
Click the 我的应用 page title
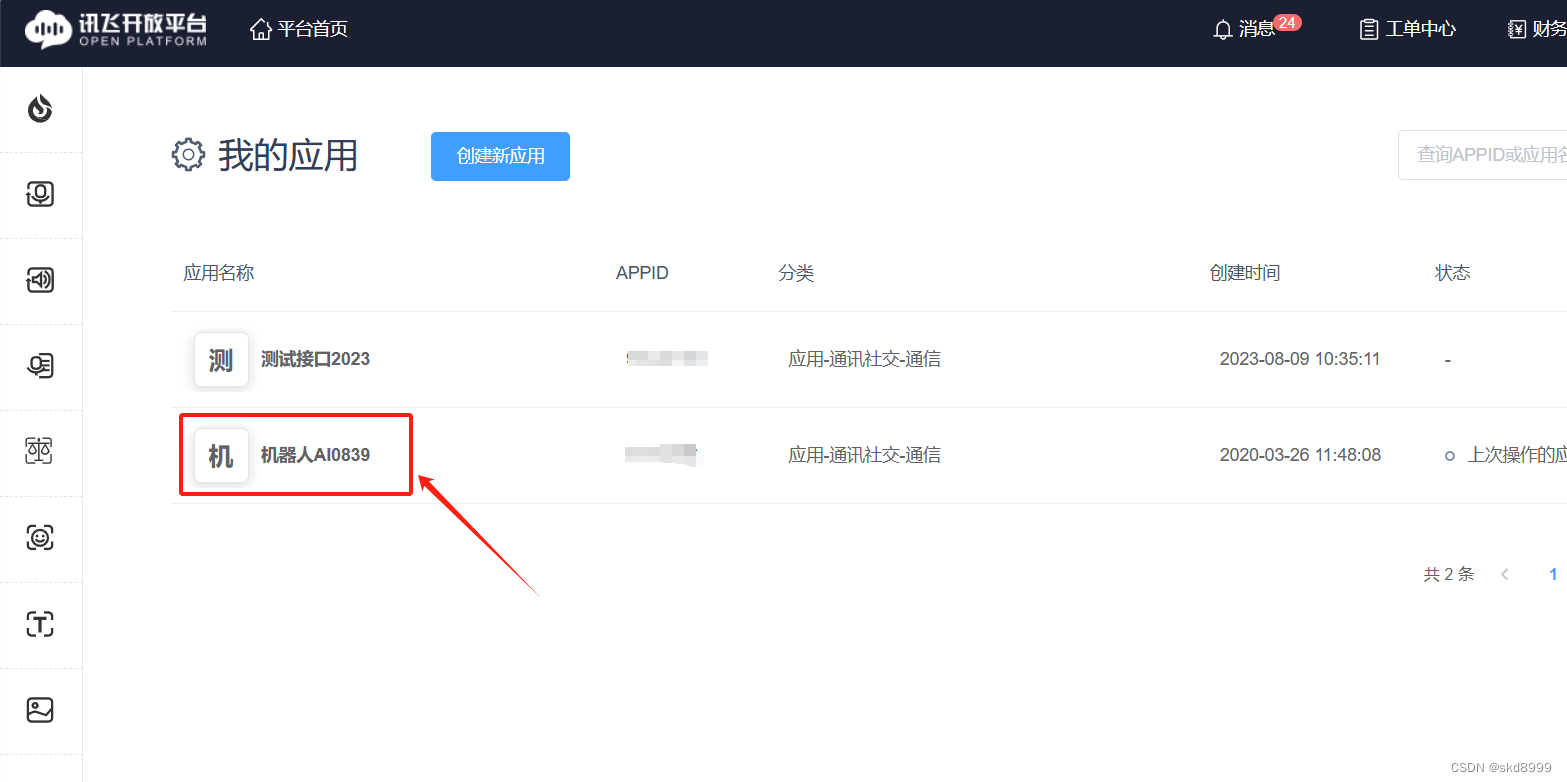click(288, 156)
